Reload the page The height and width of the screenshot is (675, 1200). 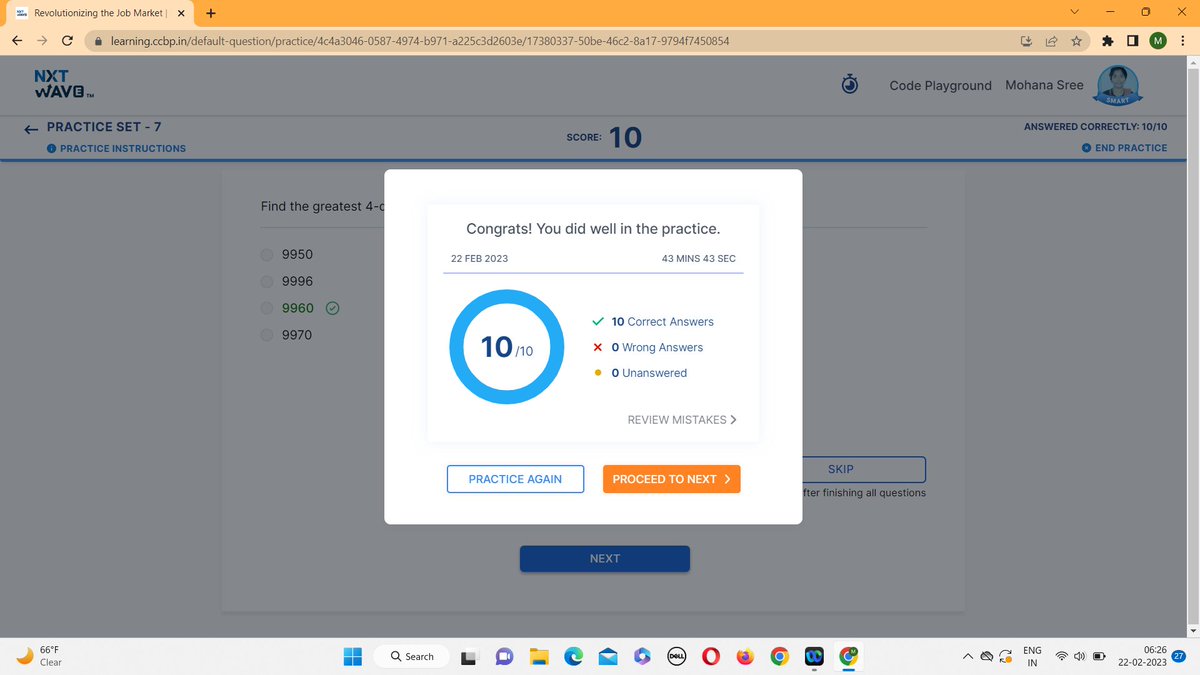click(x=66, y=42)
